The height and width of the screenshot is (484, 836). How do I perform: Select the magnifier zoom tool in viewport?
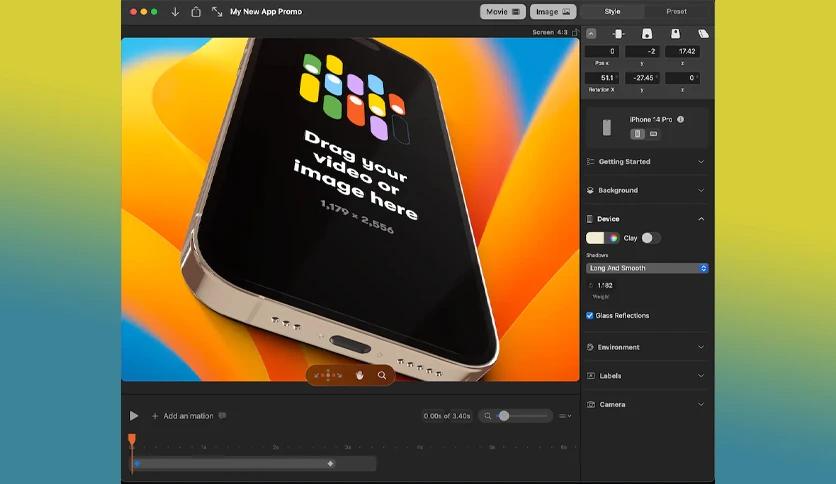[x=382, y=375]
